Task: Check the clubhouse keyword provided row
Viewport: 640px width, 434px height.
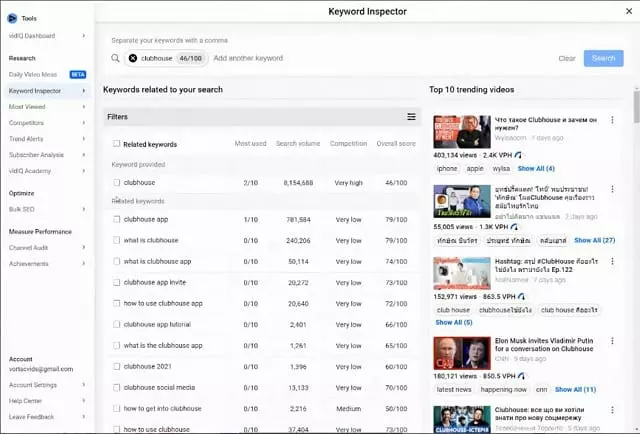Action: (116, 183)
